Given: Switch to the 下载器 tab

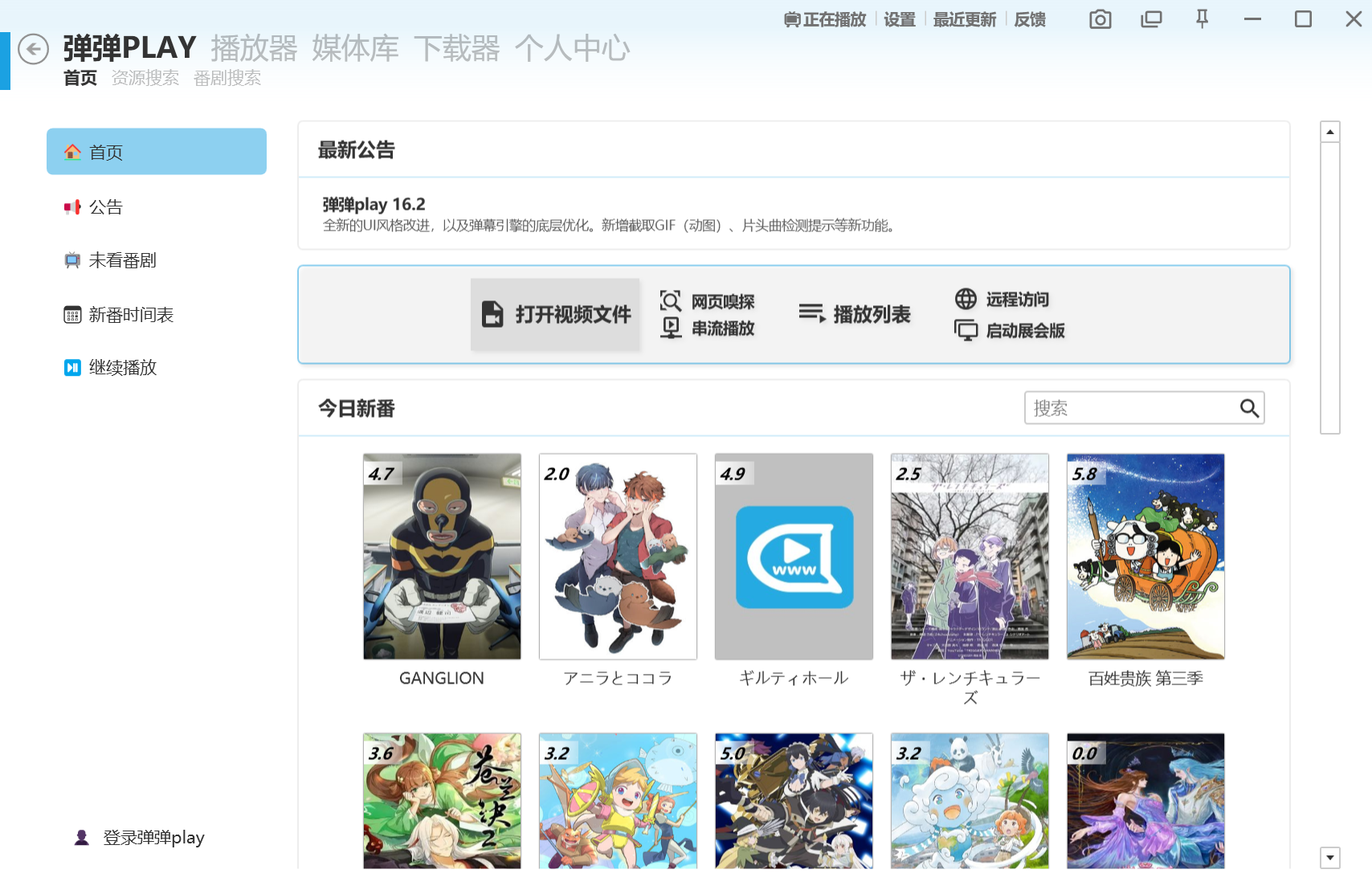Looking at the screenshot, I should coord(458,48).
